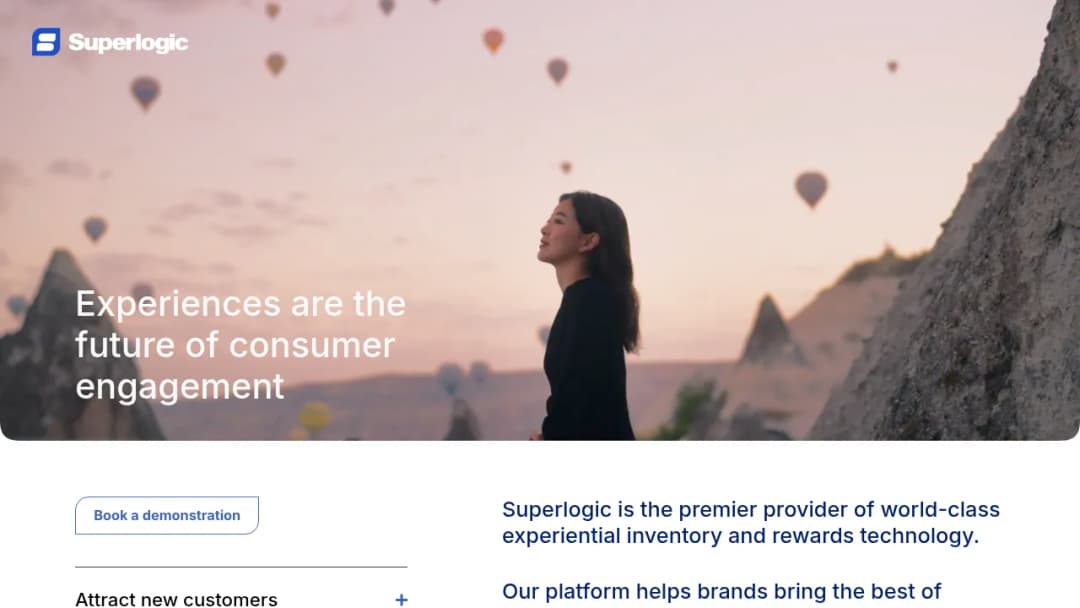Select the orange hot air balloon at top

pyautogui.click(x=493, y=41)
